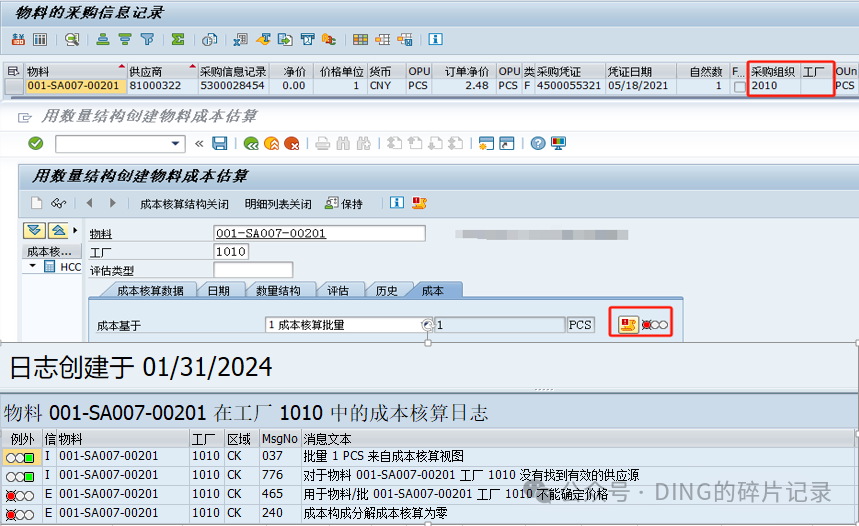Image resolution: width=859 pixels, height=526 pixels.
Task: Click the Word processing export icon
Action: [x=264, y=39]
